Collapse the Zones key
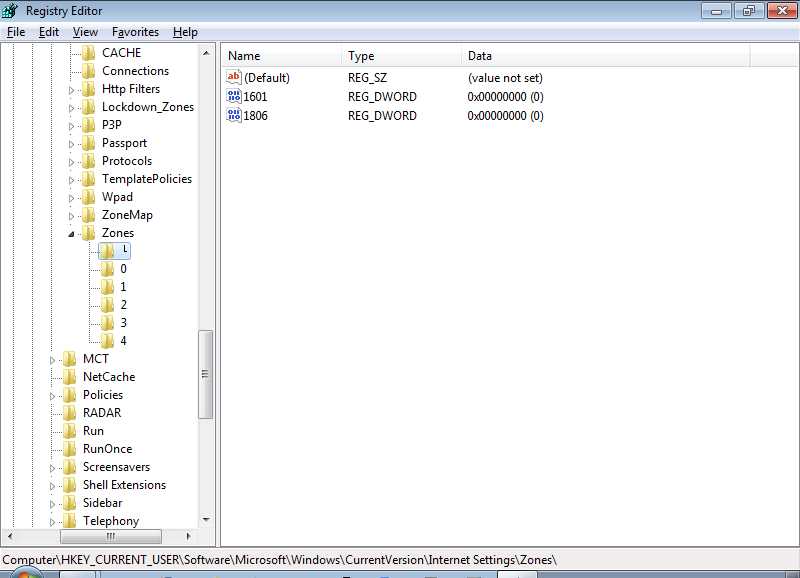 click(x=71, y=234)
